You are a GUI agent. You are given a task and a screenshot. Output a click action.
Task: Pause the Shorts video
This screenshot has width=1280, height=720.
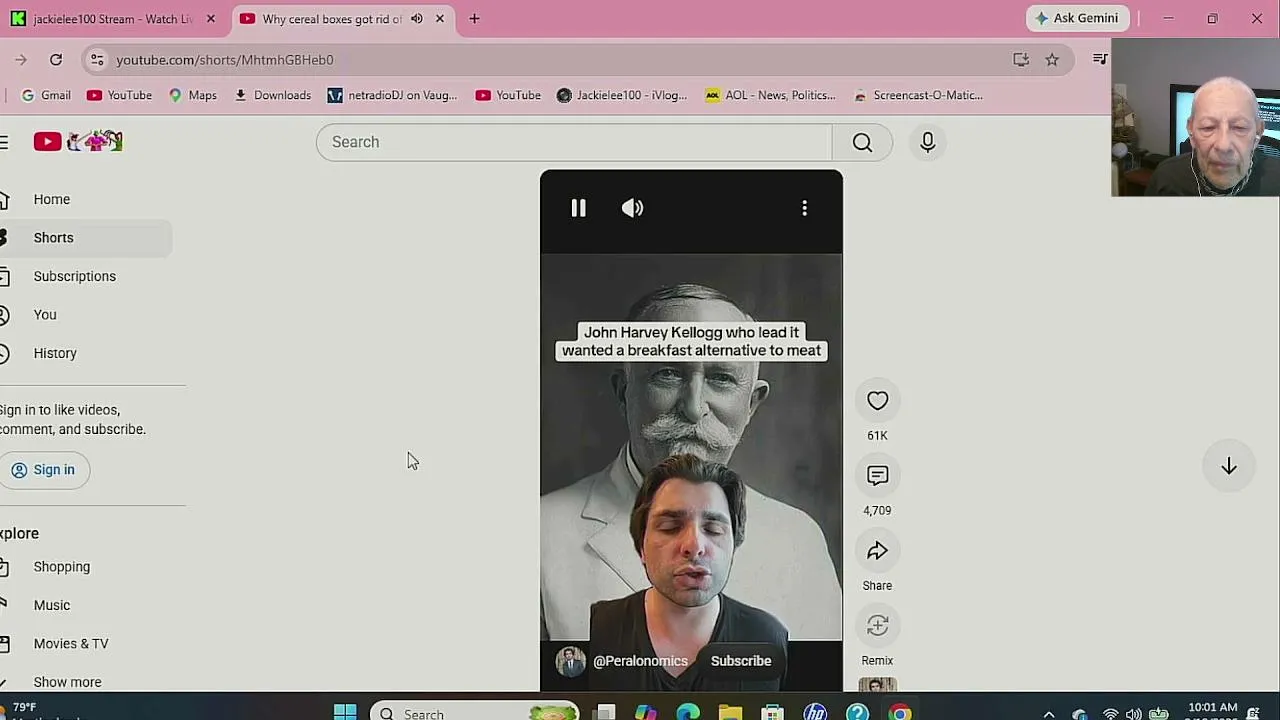[x=578, y=208]
